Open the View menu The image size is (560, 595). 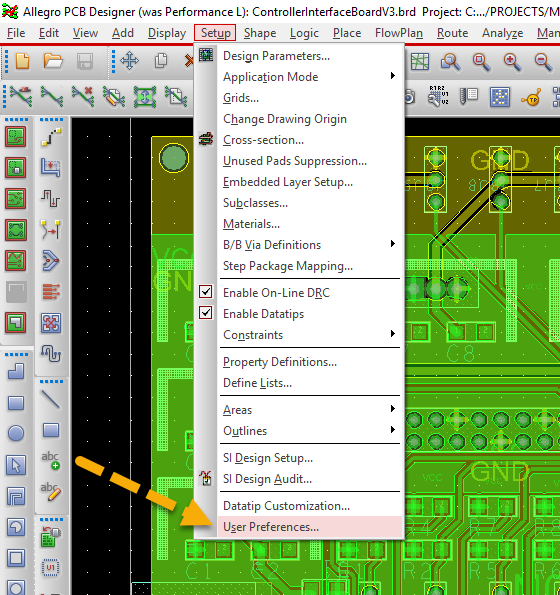point(85,33)
